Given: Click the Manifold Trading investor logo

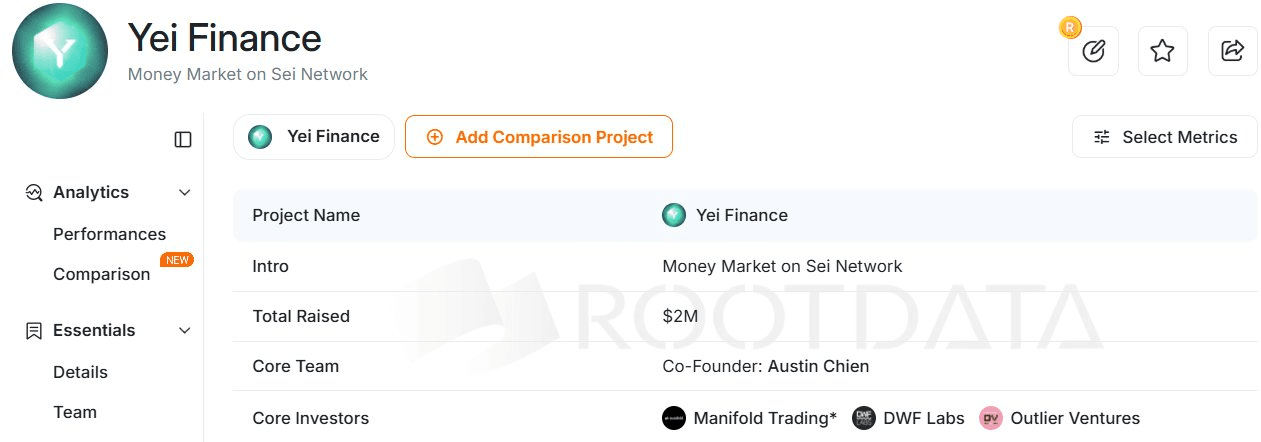Looking at the screenshot, I should pyautogui.click(x=674, y=418).
